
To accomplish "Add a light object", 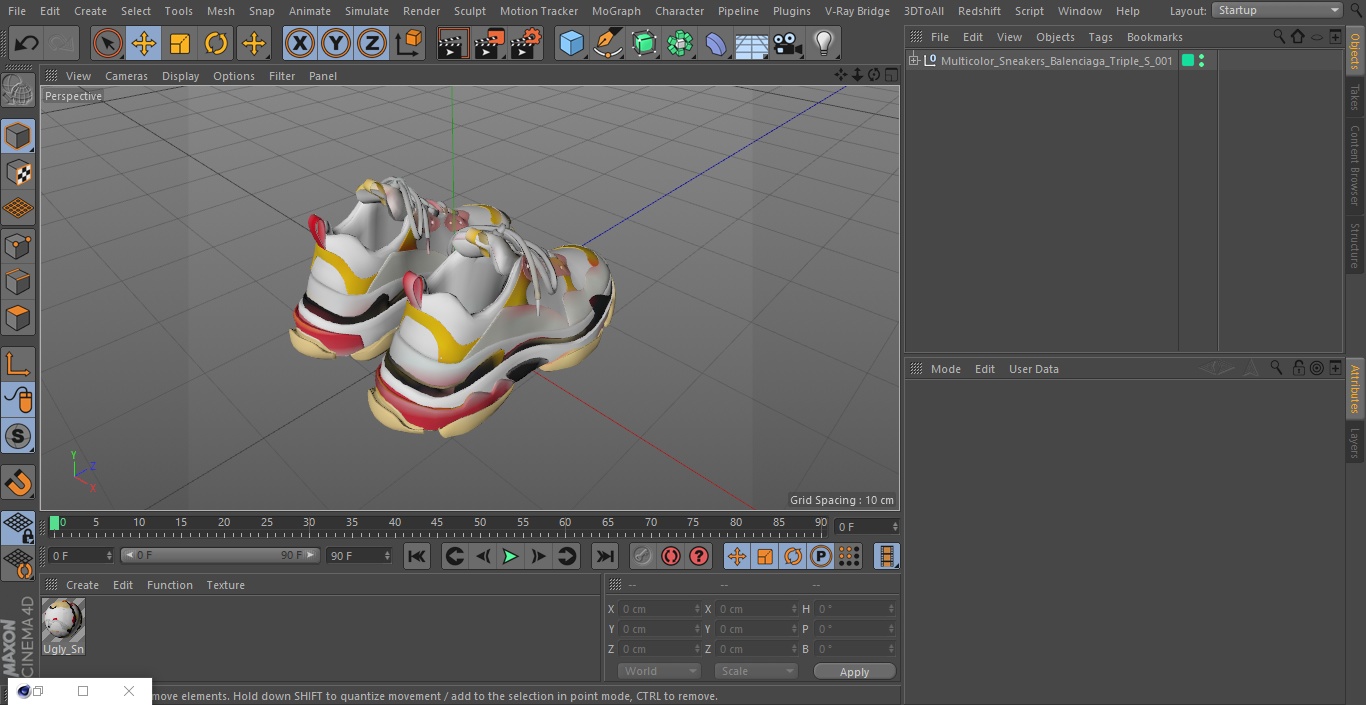I will [x=824, y=43].
